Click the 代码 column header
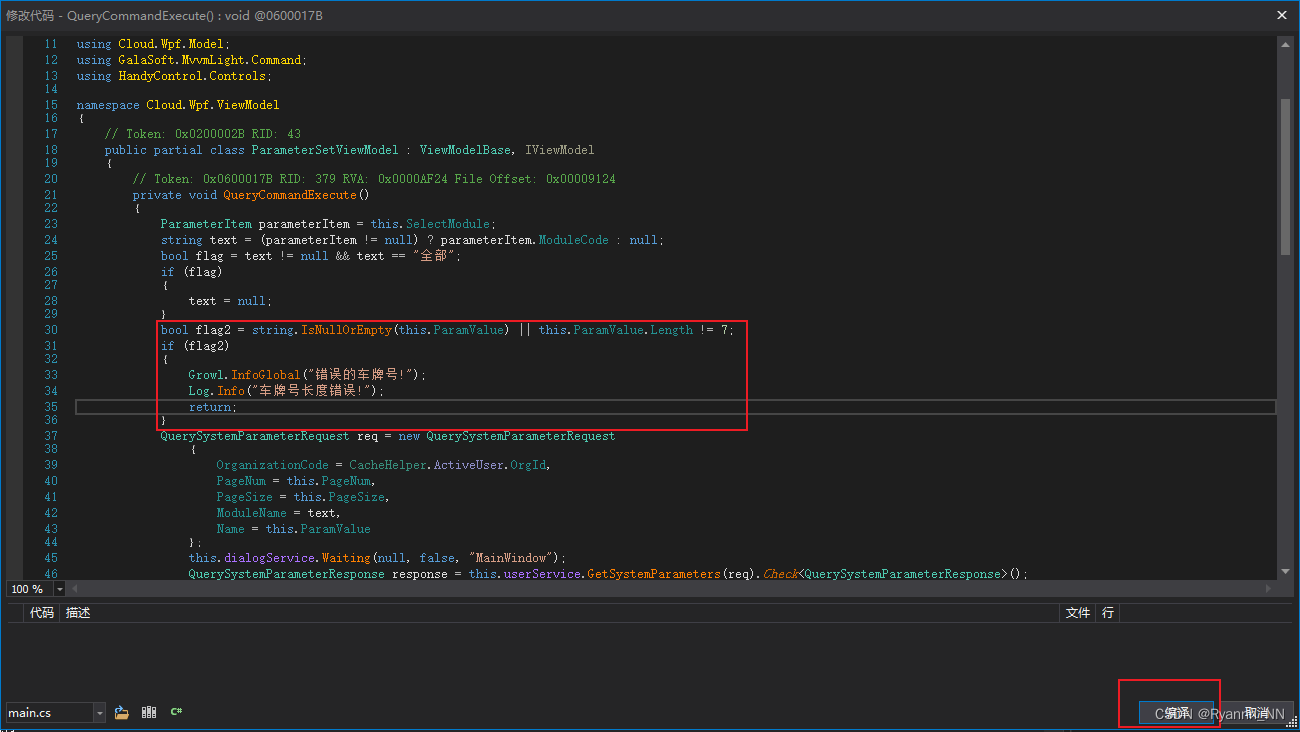 42,612
